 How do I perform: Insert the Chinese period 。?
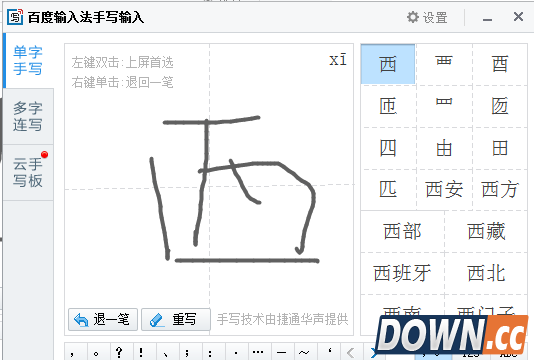click(98, 352)
